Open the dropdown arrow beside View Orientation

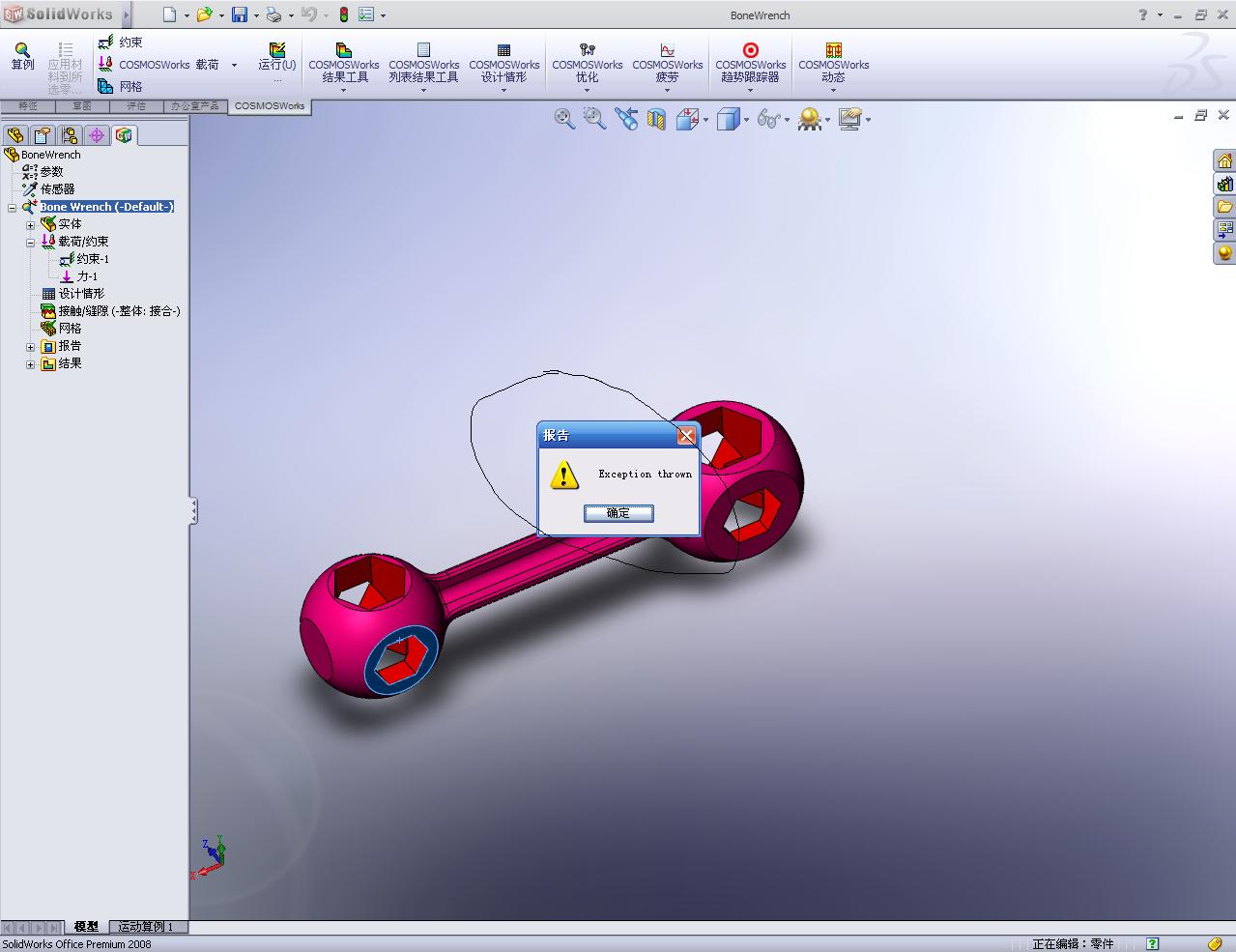click(705, 120)
